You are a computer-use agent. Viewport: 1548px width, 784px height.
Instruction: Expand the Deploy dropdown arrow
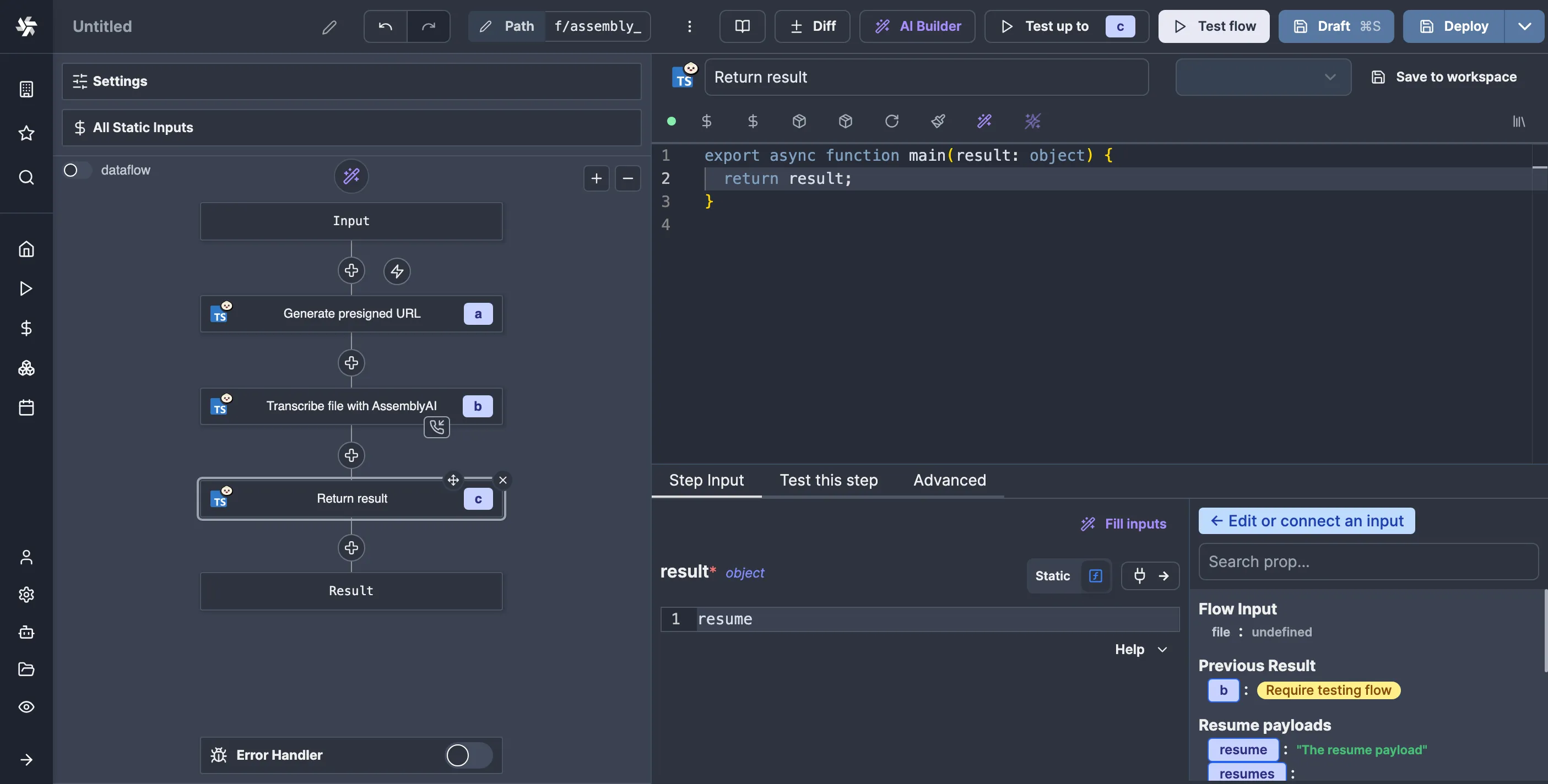tap(1524, 26)
